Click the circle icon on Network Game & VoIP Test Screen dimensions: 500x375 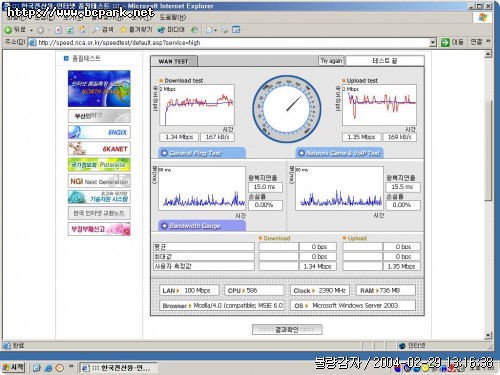(301, 153)
